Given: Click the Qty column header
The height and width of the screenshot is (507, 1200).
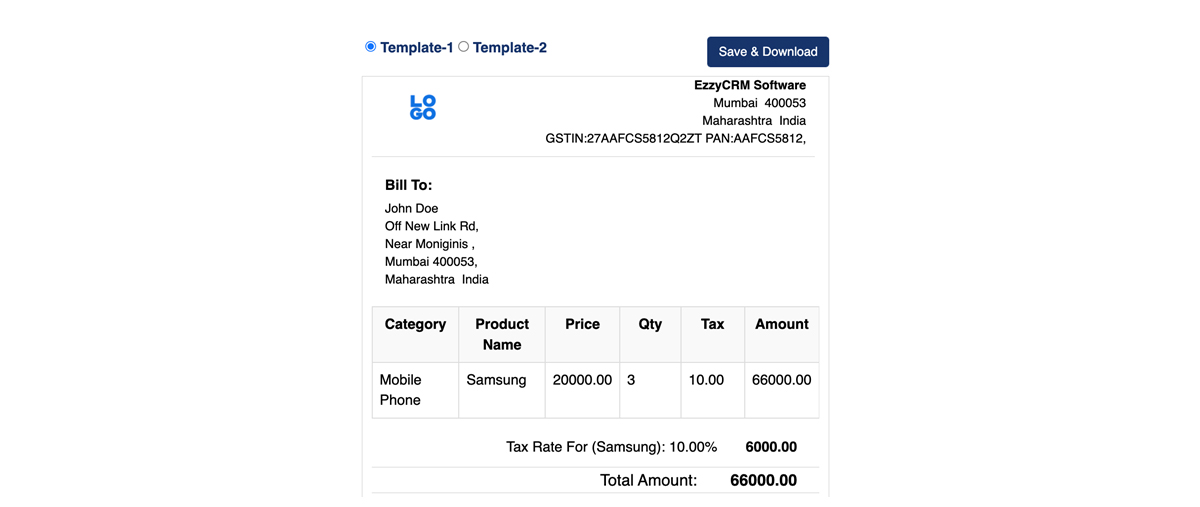Looking at the screenshot, I should coord(650,324).
